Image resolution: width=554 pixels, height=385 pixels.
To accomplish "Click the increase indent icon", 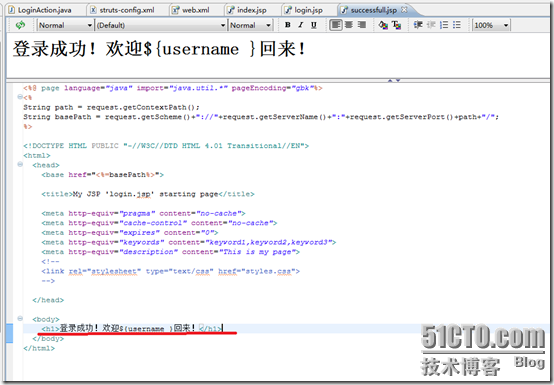I will pos(418,25).
